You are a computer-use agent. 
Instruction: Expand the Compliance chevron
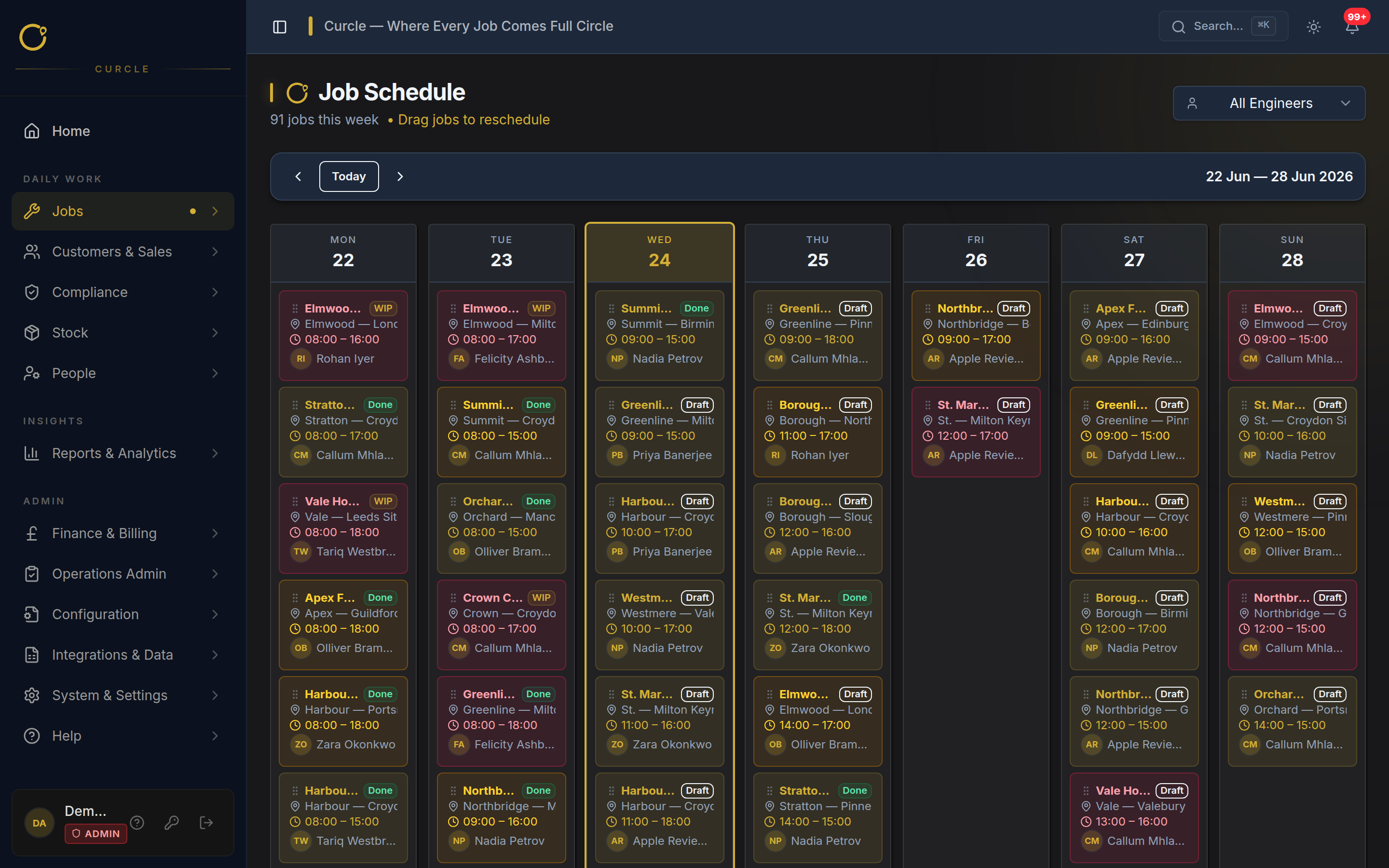click(x=215, y=292)
